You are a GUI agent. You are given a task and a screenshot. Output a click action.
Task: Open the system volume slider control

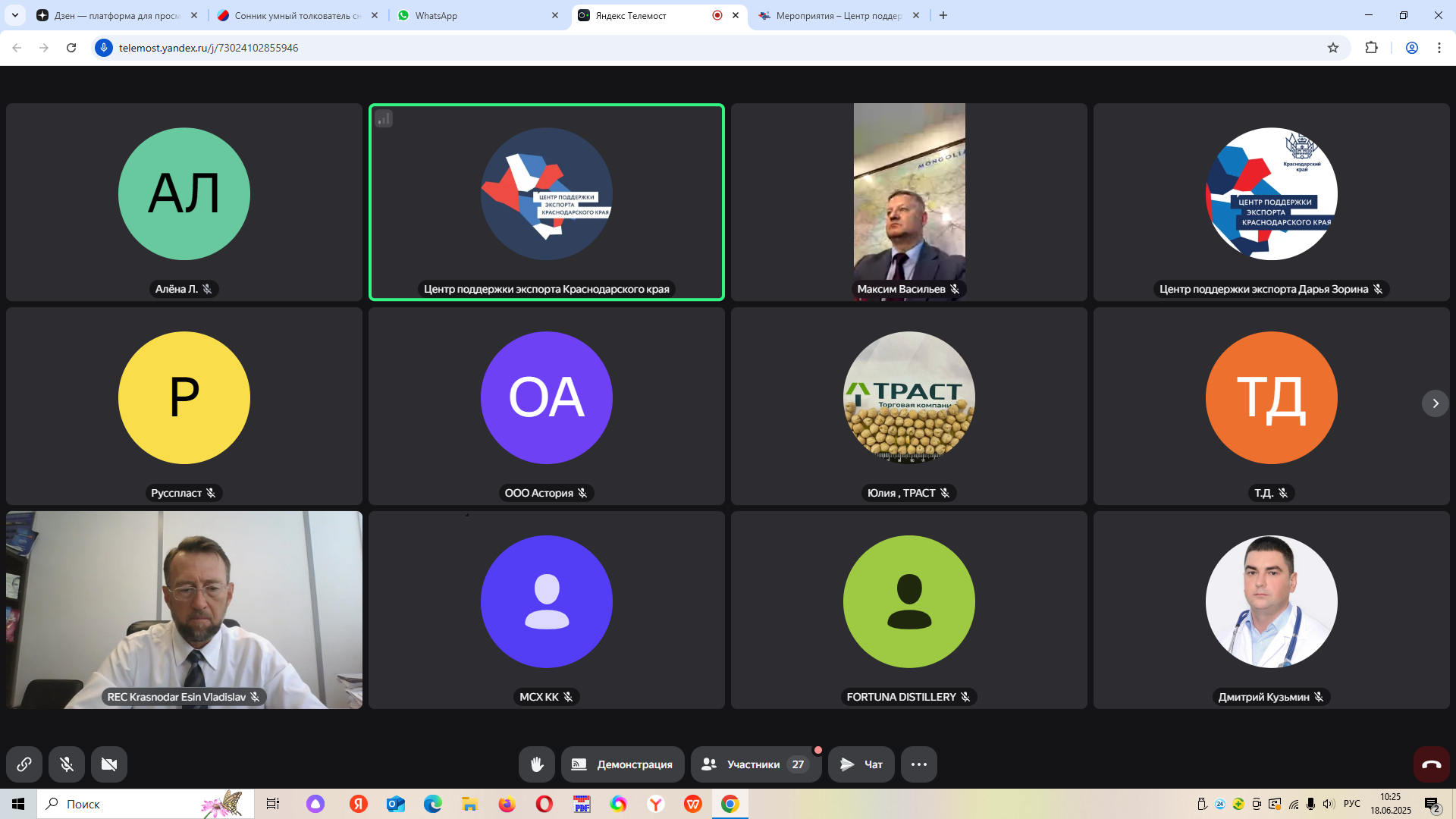pyautogui.click(x=1328, y=804)
